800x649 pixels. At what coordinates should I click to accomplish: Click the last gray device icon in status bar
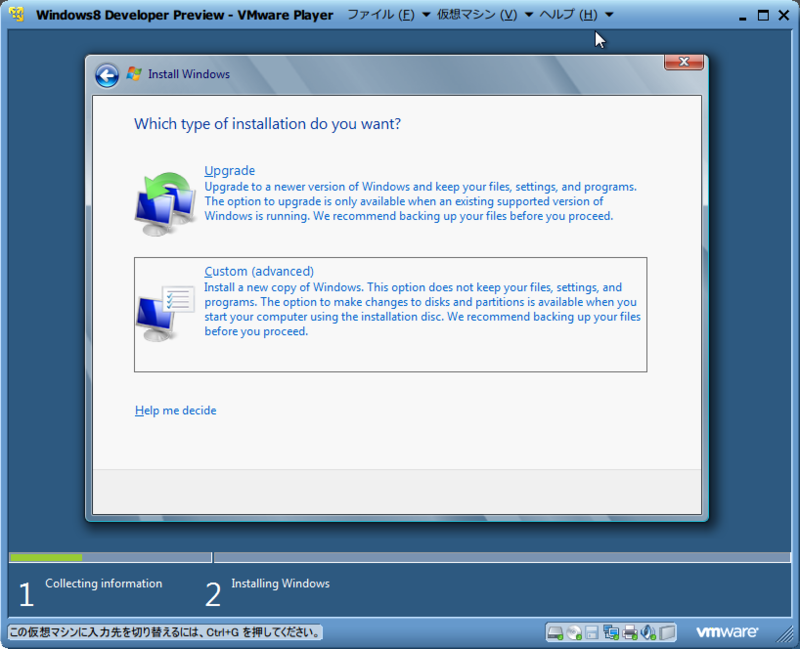coord(667,633)
